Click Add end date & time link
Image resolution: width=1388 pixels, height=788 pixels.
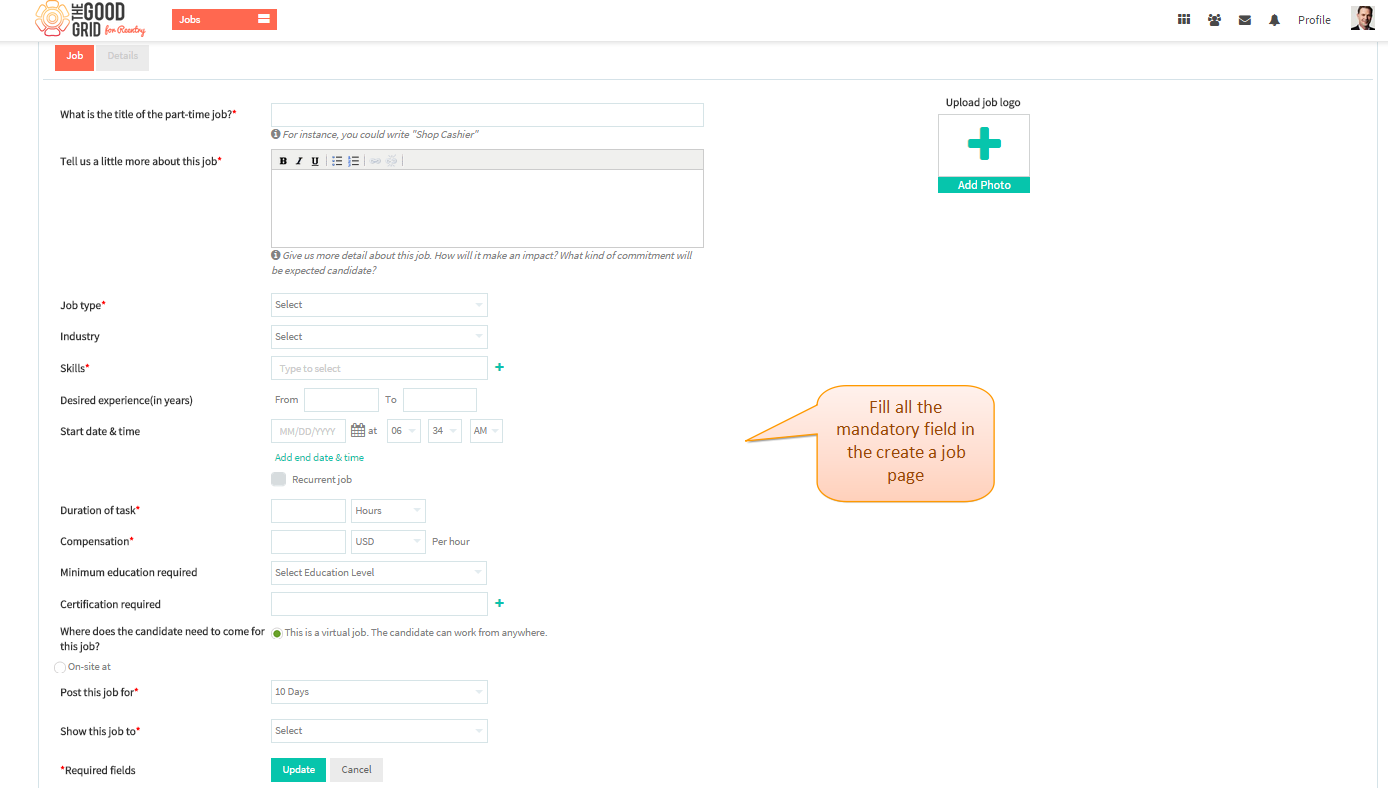(319, 458)
